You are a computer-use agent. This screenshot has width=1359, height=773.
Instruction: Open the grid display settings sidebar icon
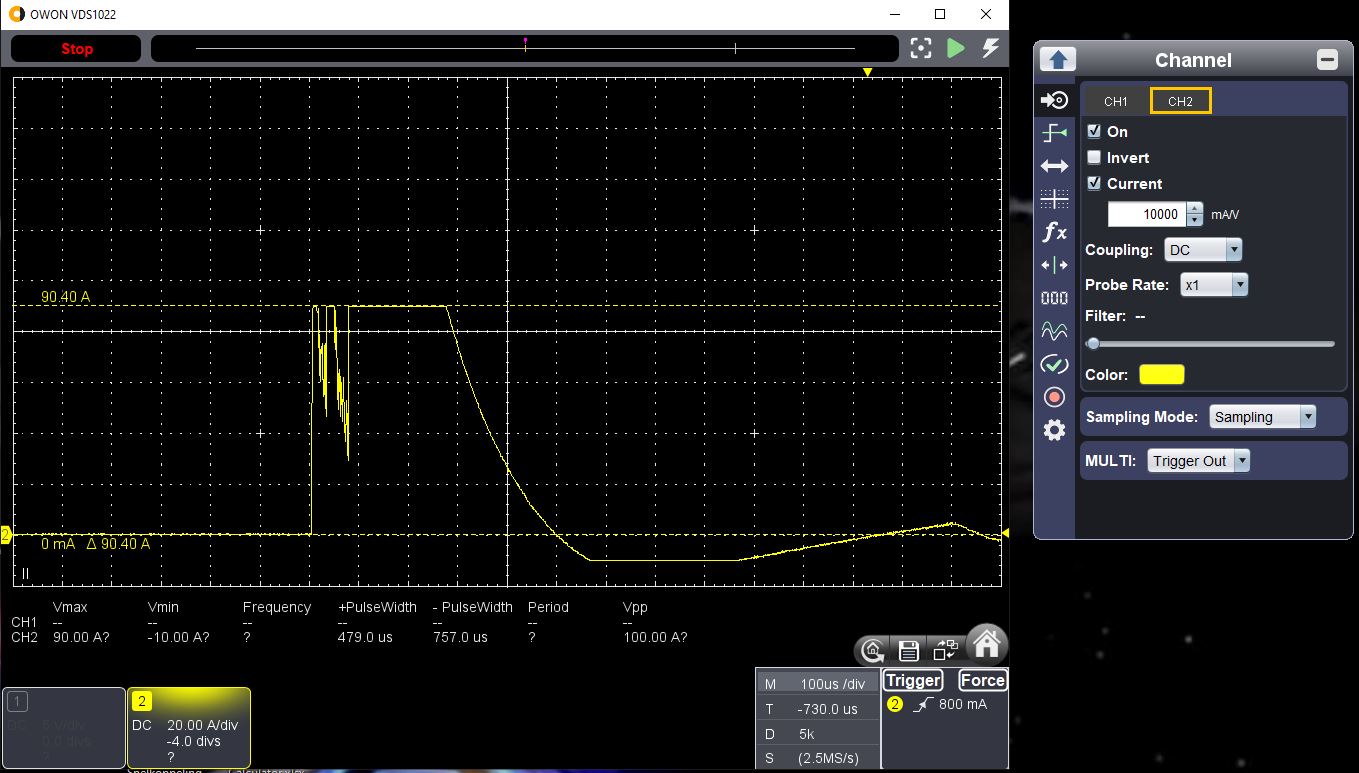[1055, 199]
